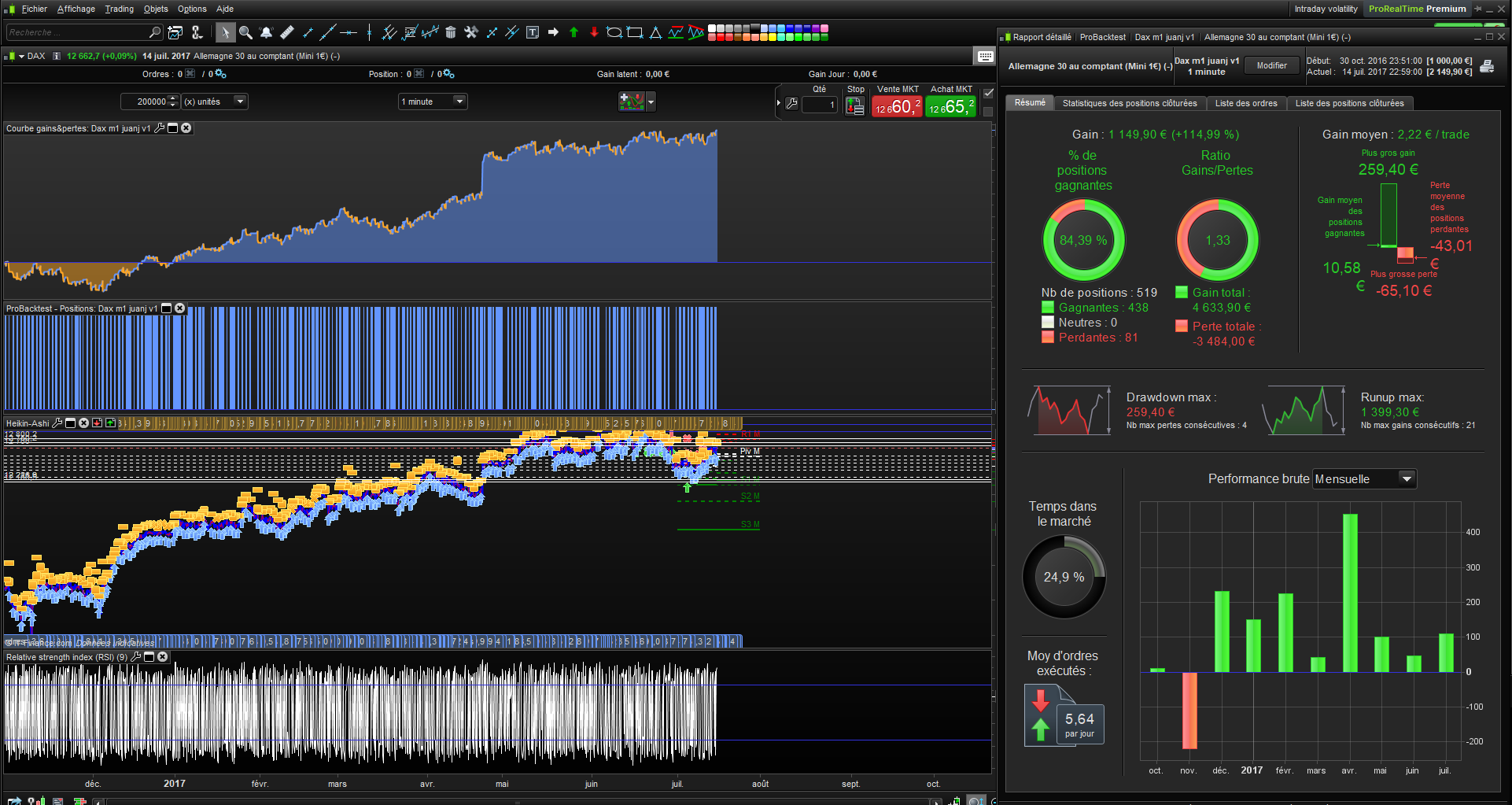This screenshot has width=1512, height=805.
Task: Switch to the 'Liste des ordres' tab
Action: click(1245, 103)
